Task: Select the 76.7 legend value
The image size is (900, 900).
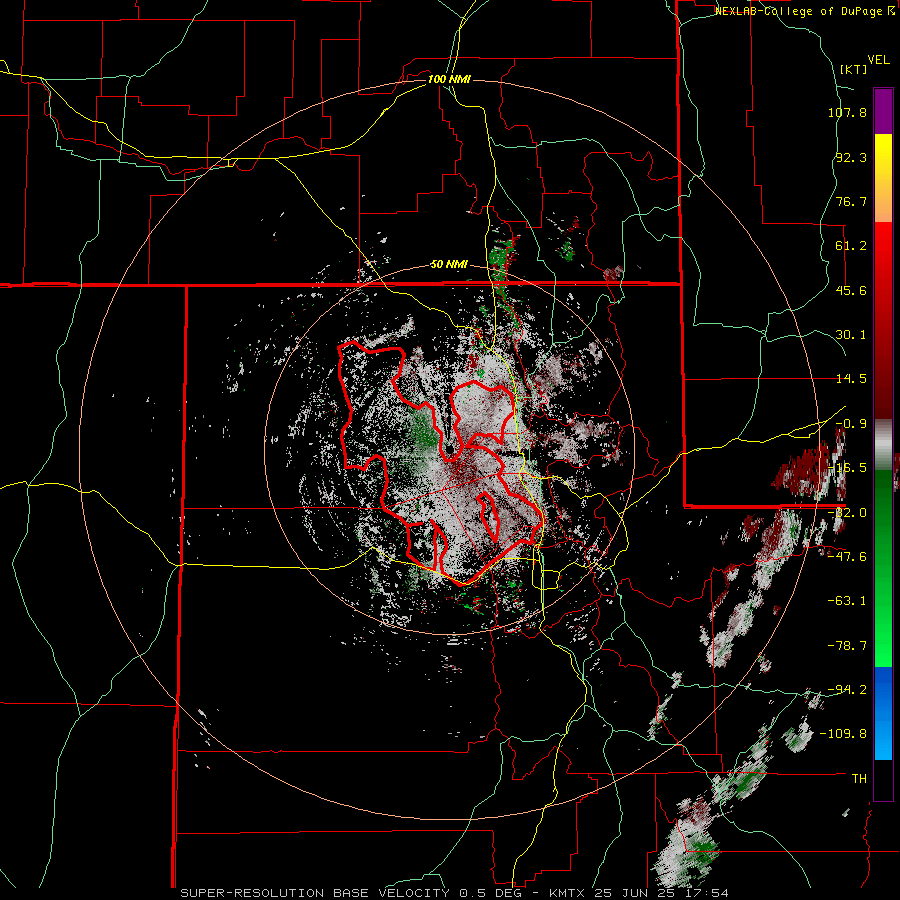Action: (851, 201)
